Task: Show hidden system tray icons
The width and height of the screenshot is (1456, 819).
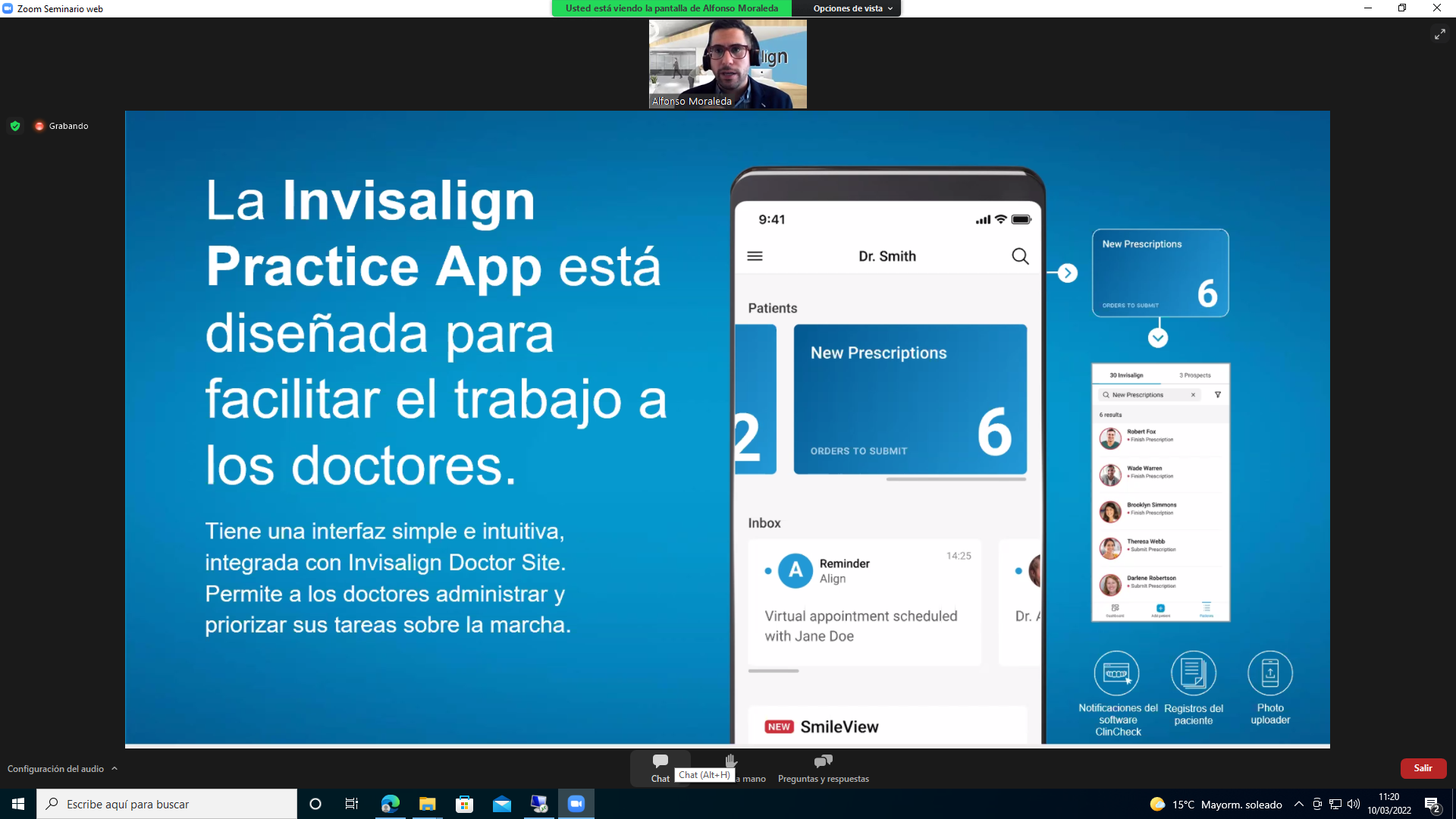Action: point(1299,804)
